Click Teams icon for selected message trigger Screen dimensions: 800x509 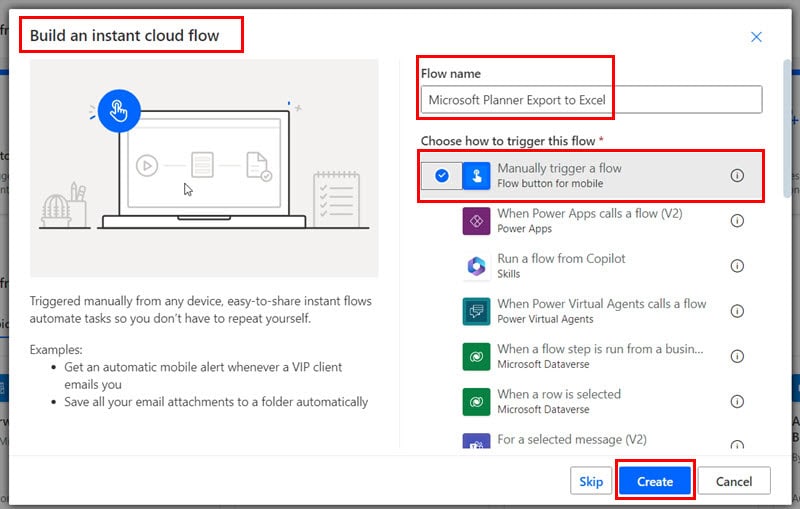476,441
